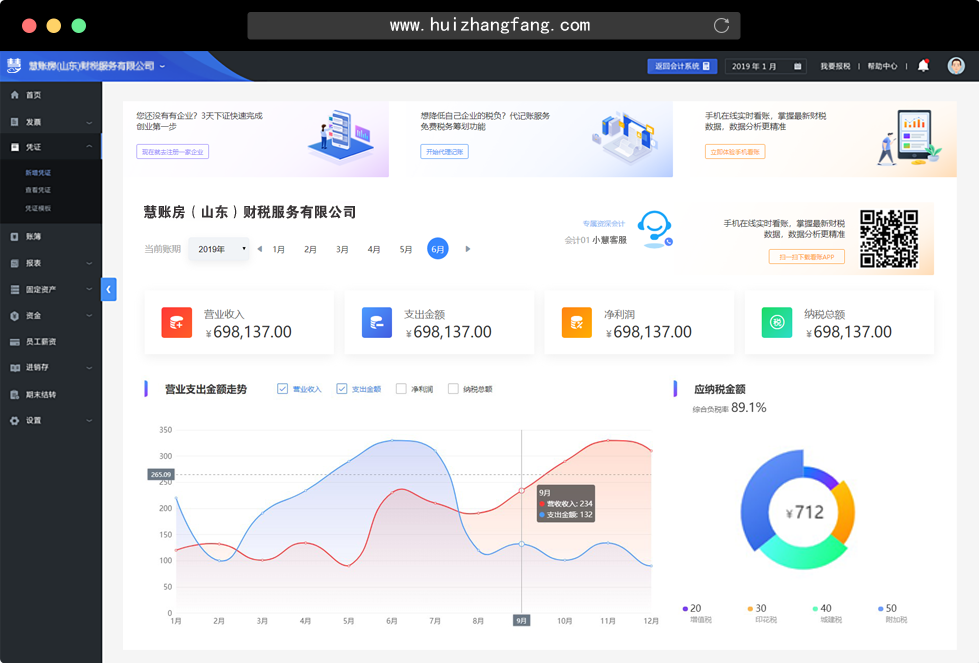Click 开始代理记账 banner button
Screen dimensions: 979x663
[x=445, y=152]
